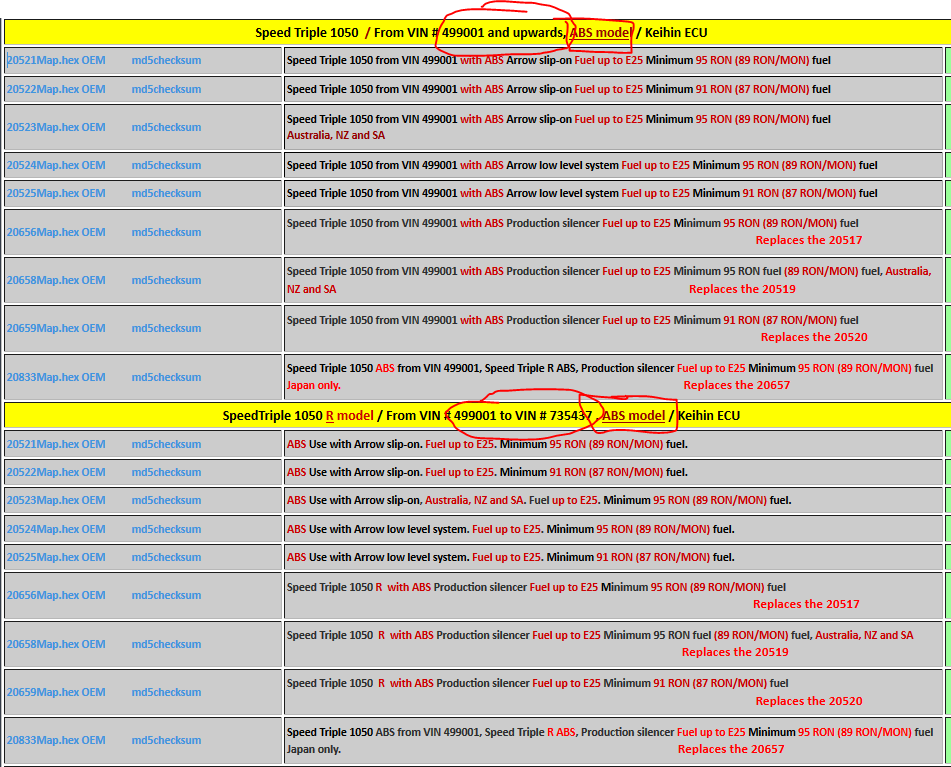The image size is (951, 767).
Task: Click 'Replaces the 20517' in R model section
Action: tap(806, 604)
